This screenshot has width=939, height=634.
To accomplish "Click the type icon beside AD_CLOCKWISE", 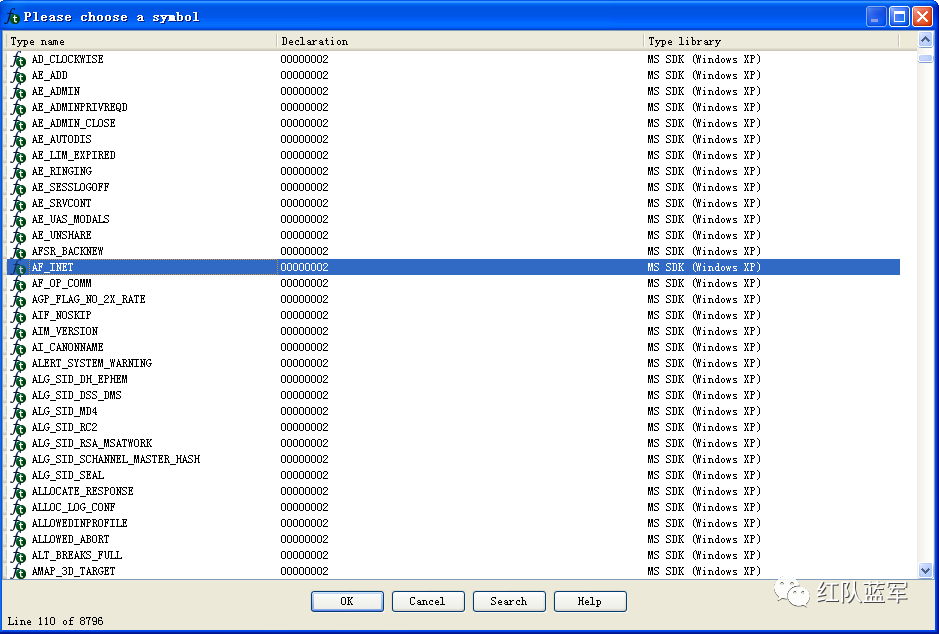I will pos(19,60).
